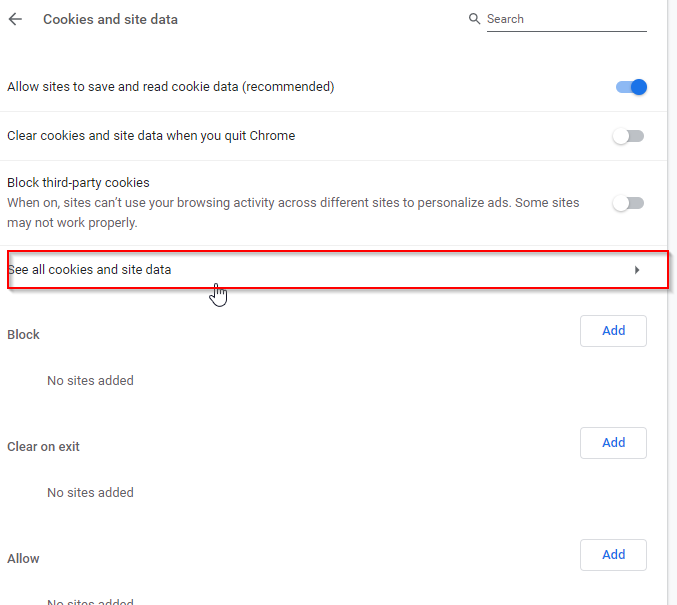The height and width of the screenshot is (605, 677).
Task: Click Add button for Allow section
Action: (613, 554)
